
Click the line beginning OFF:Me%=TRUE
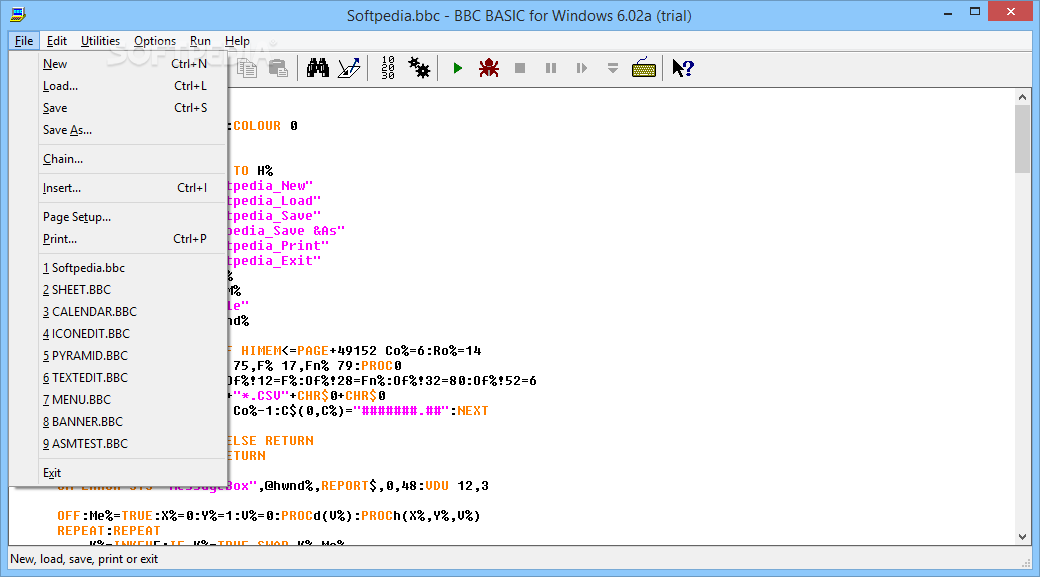(x=269, y=515)
